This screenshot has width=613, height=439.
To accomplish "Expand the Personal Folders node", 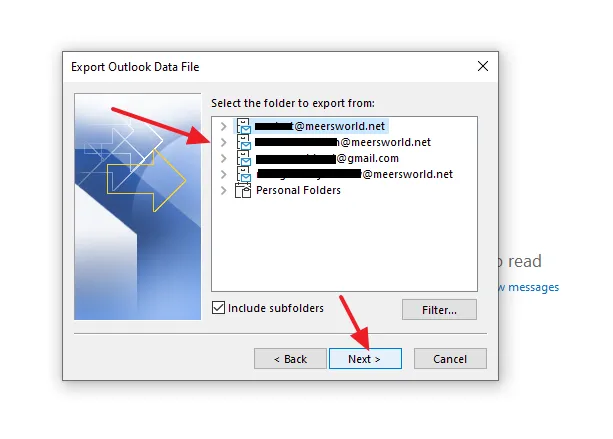I will pos(223,190).
